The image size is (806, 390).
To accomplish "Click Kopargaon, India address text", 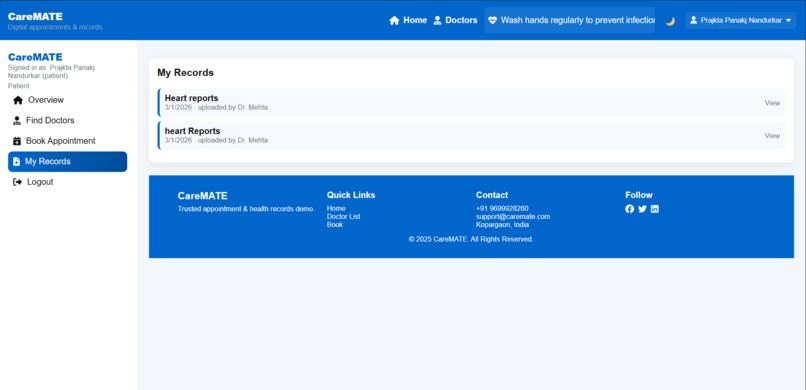I will [502, 225].
